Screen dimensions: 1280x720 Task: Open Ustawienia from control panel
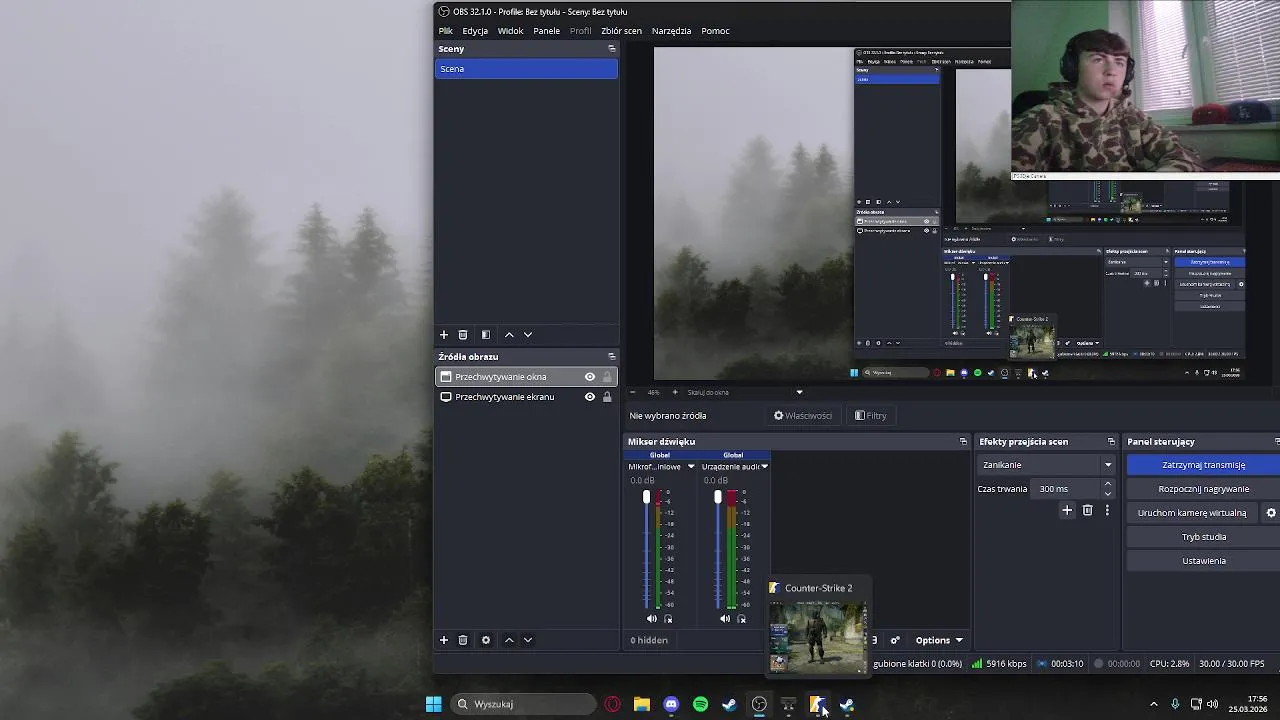point(1203,561)
